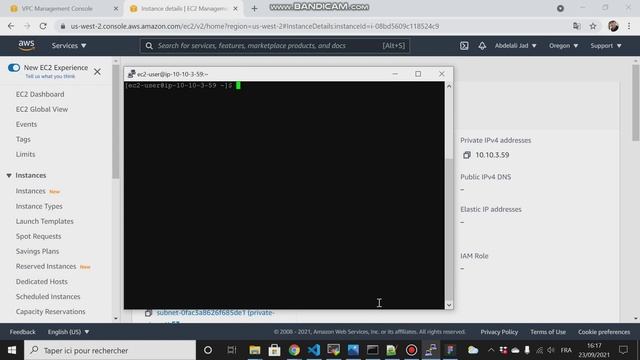Click the browser forward arrow
This screenshot has height=360, width=640.
pyautogui.click(x=27, y=26)
